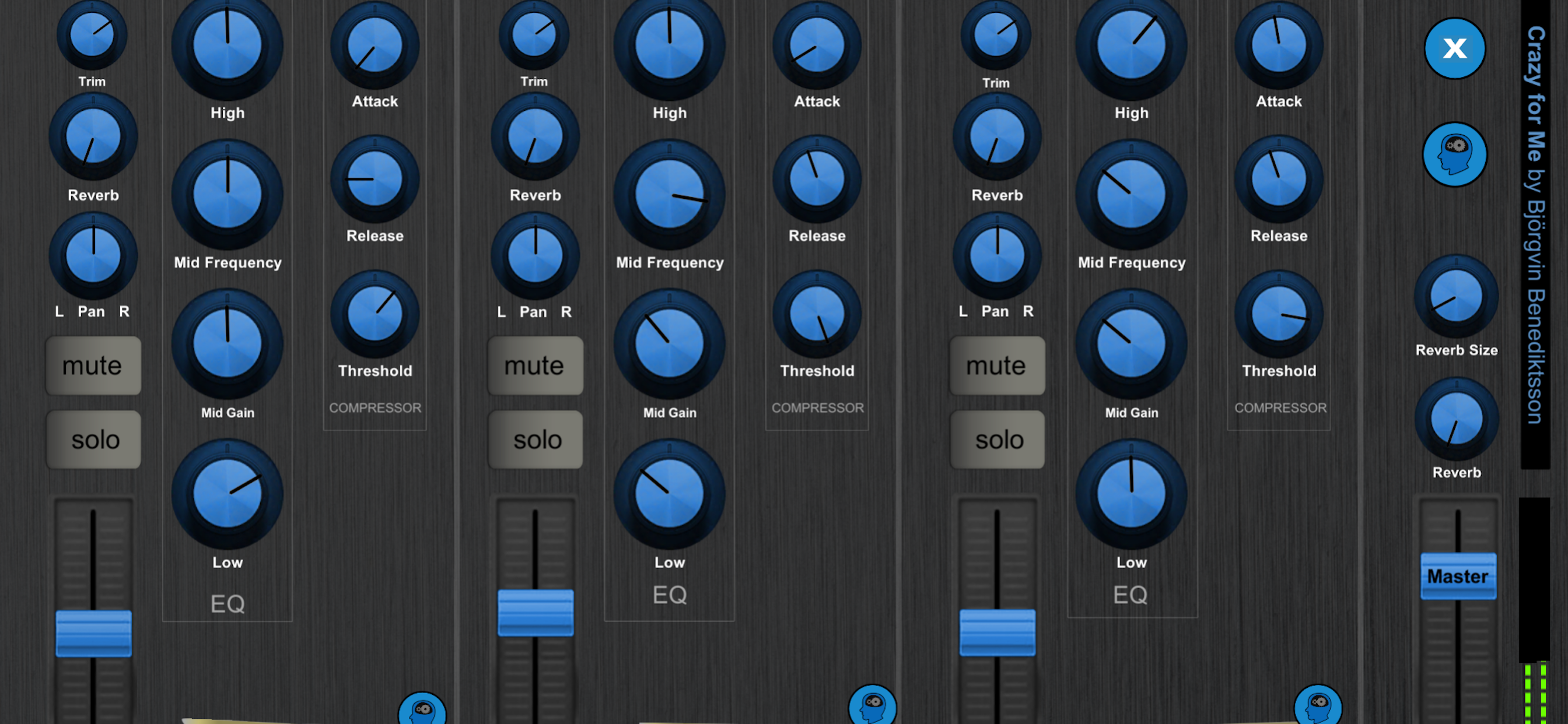1568x724 pixels.
Task: Click the head-with-gears icon below the X
Action: point(1454,154)
